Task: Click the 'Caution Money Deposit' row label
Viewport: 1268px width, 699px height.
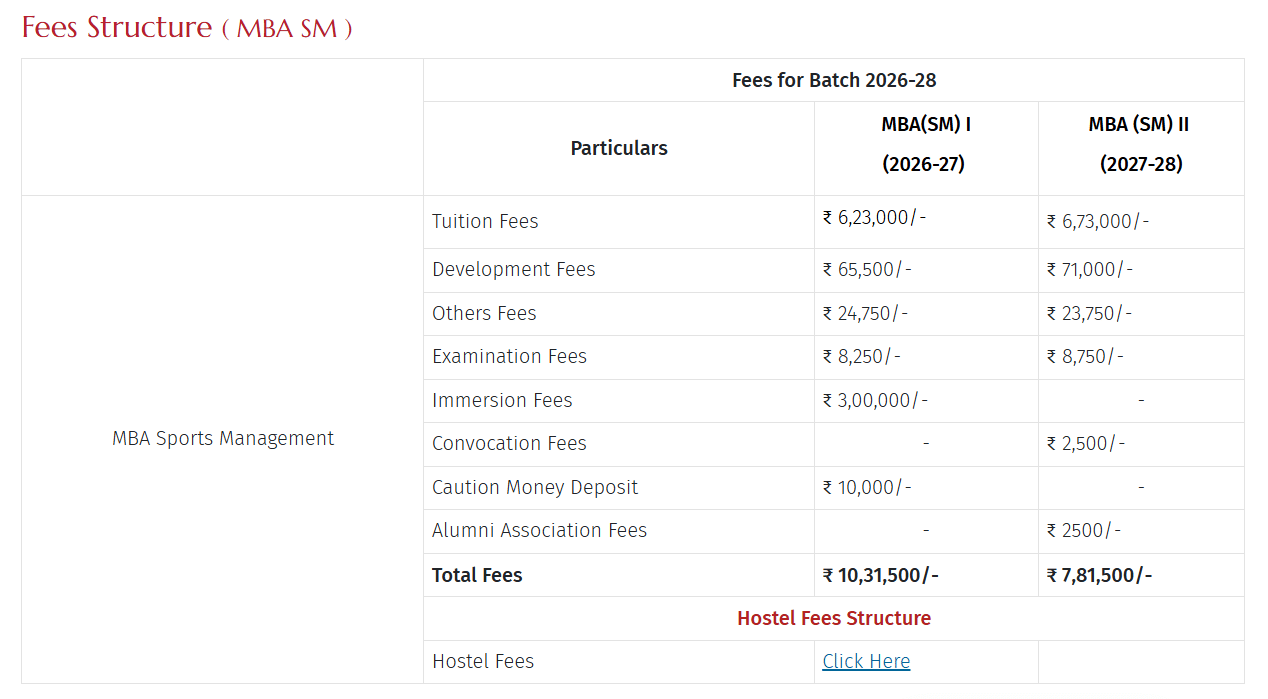Action: tap(535, 488)
